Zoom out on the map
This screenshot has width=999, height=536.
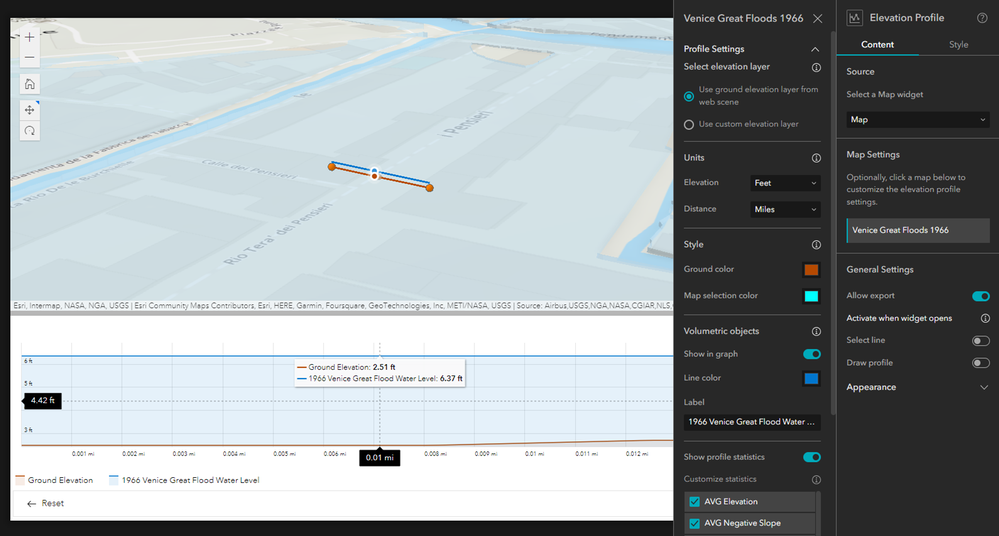29,57
